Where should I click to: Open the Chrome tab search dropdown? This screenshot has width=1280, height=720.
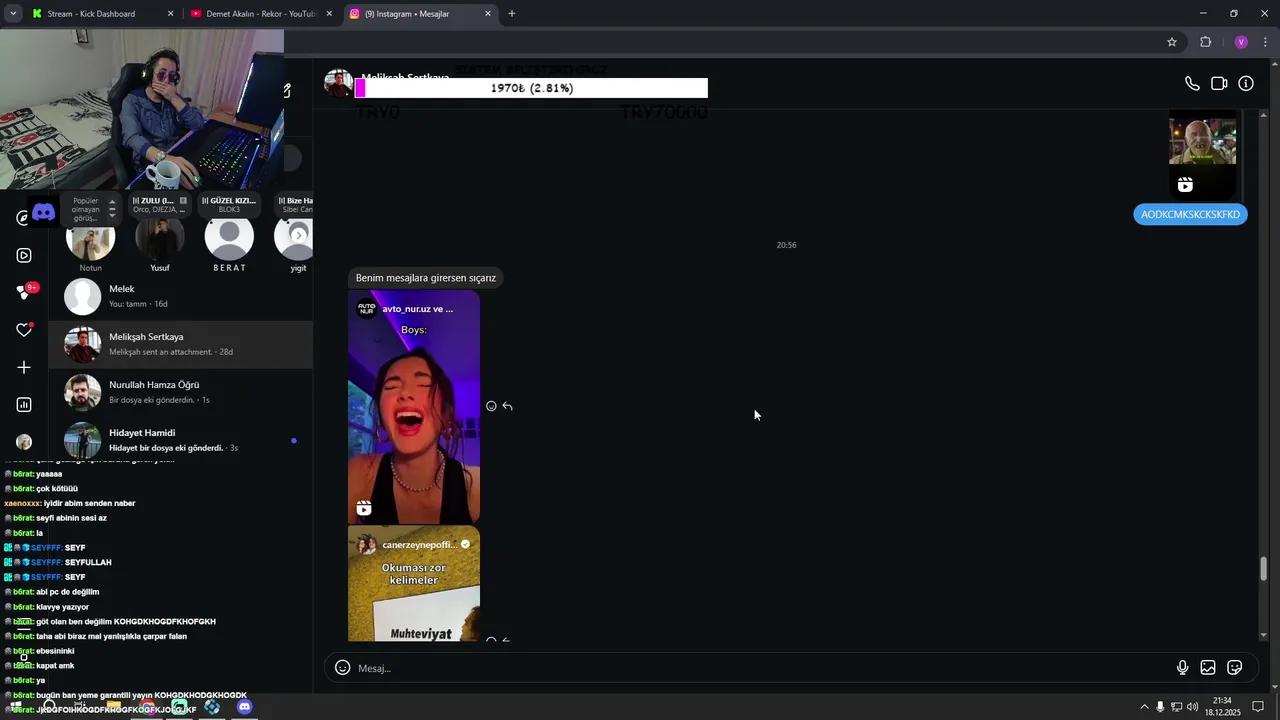click(13, 14)
